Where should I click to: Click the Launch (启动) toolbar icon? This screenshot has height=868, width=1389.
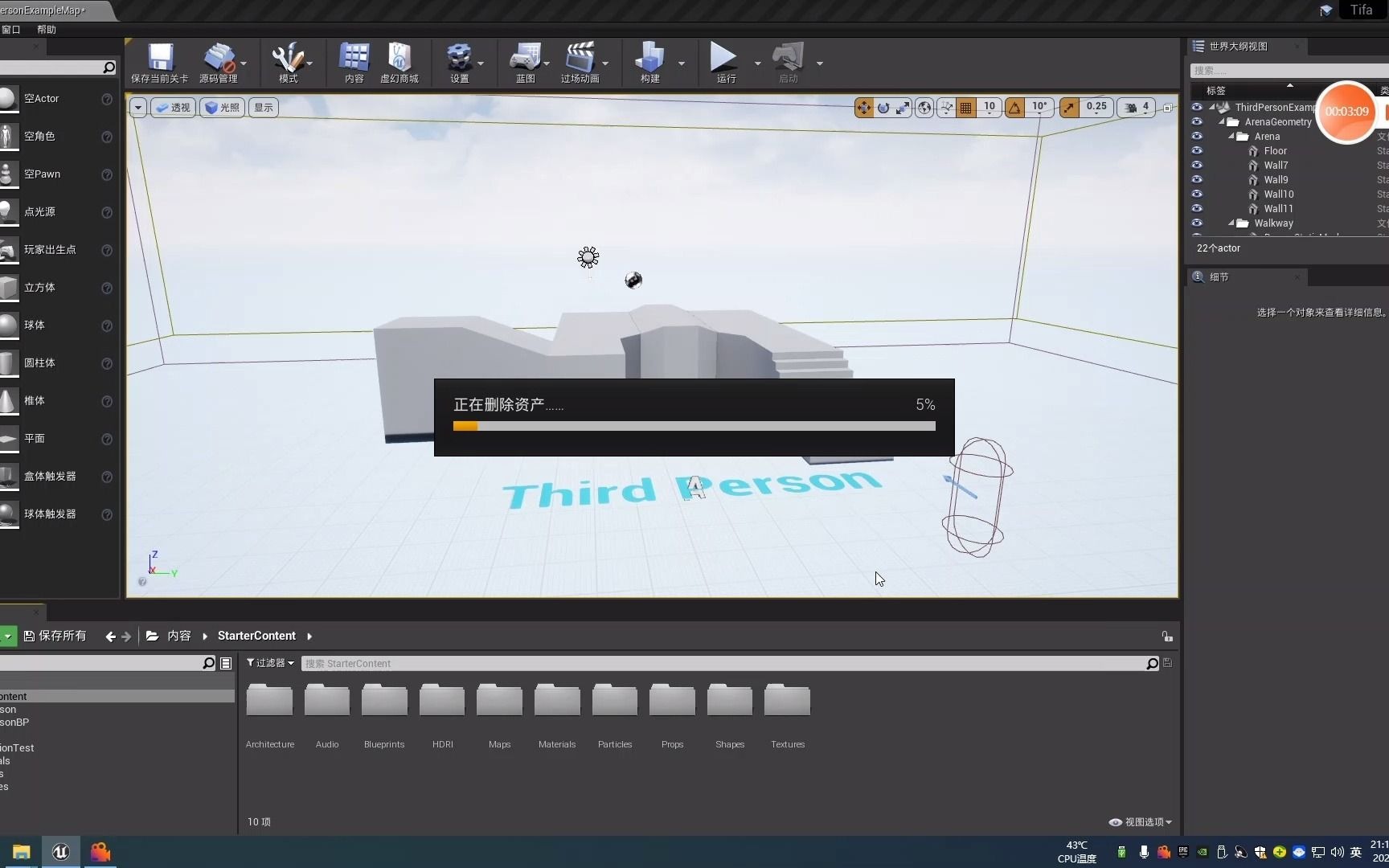(x=788, y=63)
